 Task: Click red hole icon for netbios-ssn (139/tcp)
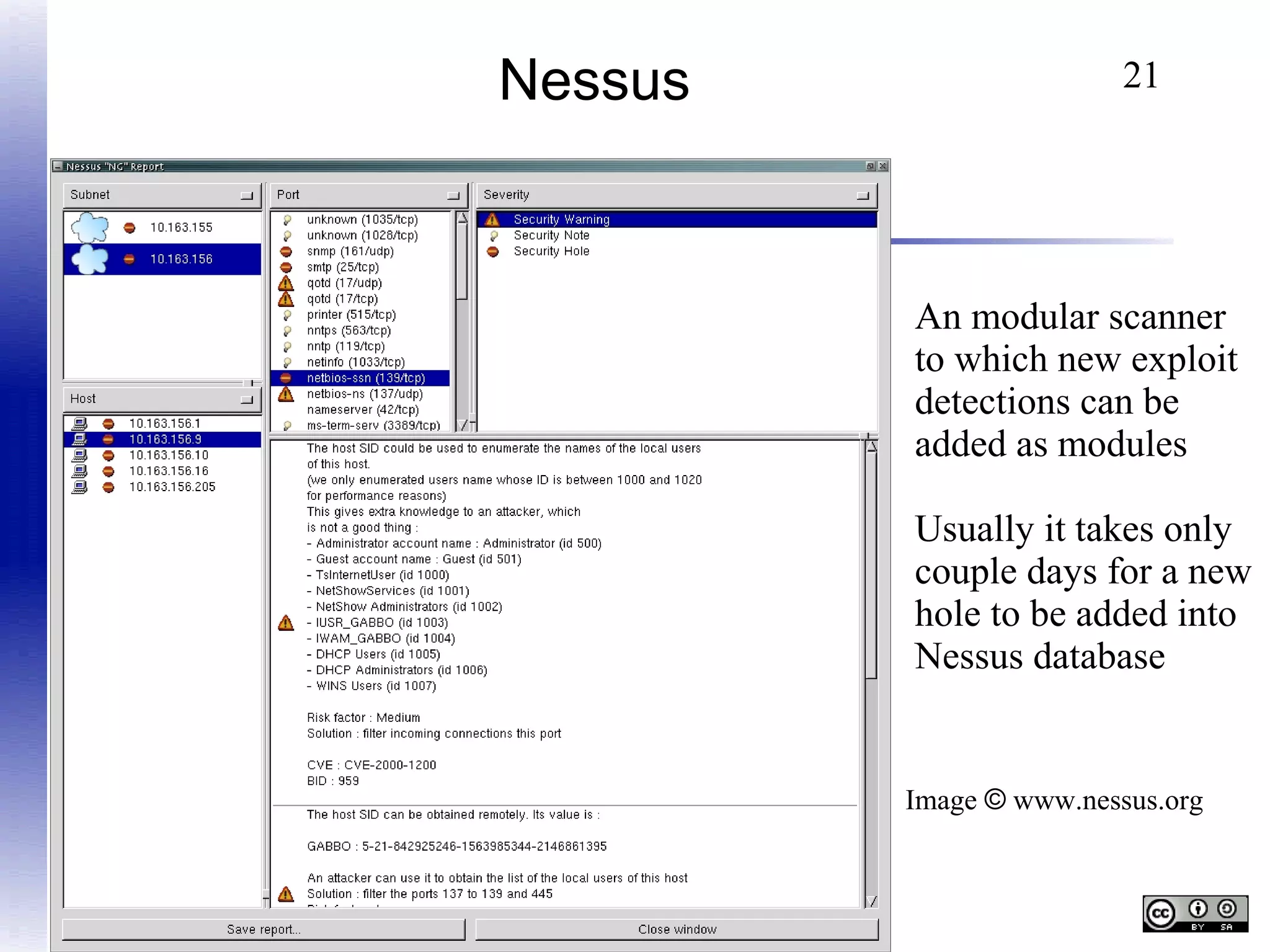[x=286, y=378]
